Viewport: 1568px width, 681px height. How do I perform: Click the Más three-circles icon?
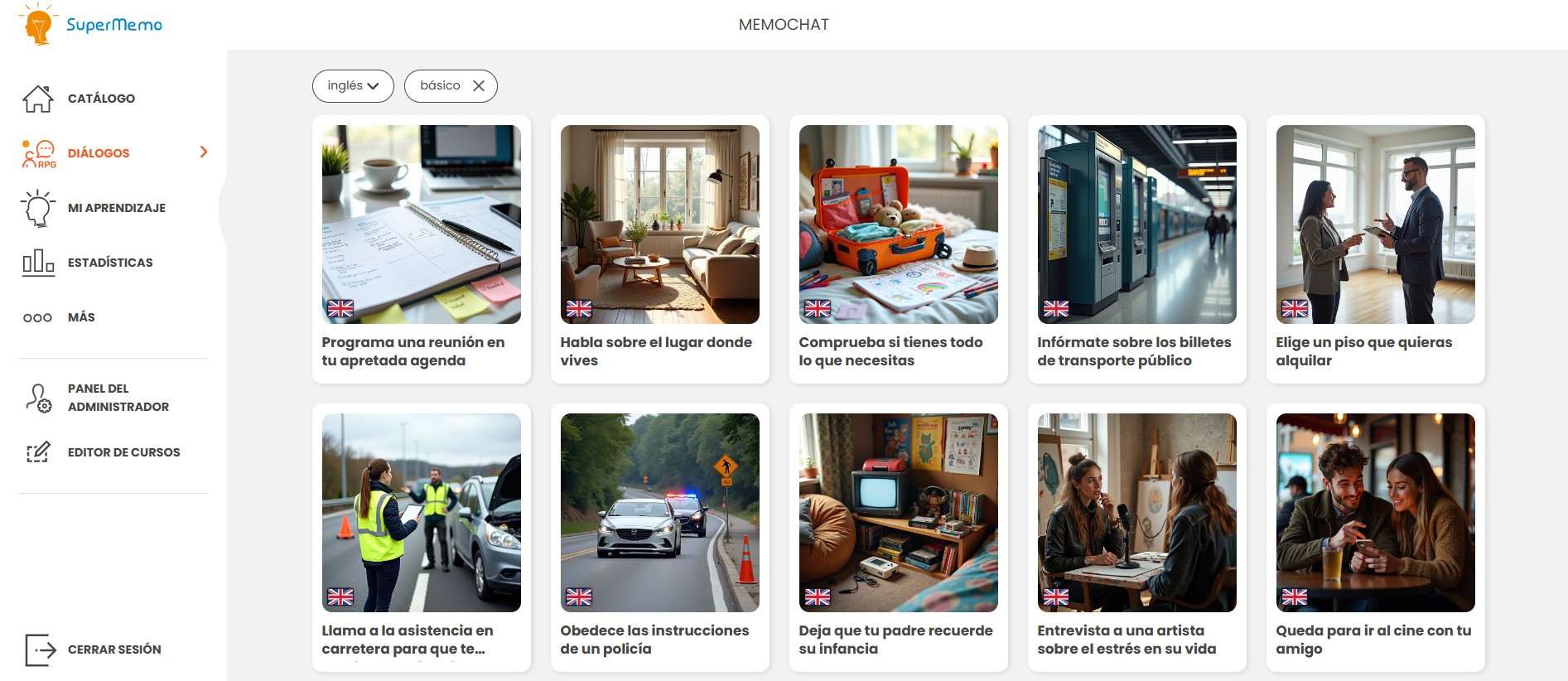(x=38, y=317)
